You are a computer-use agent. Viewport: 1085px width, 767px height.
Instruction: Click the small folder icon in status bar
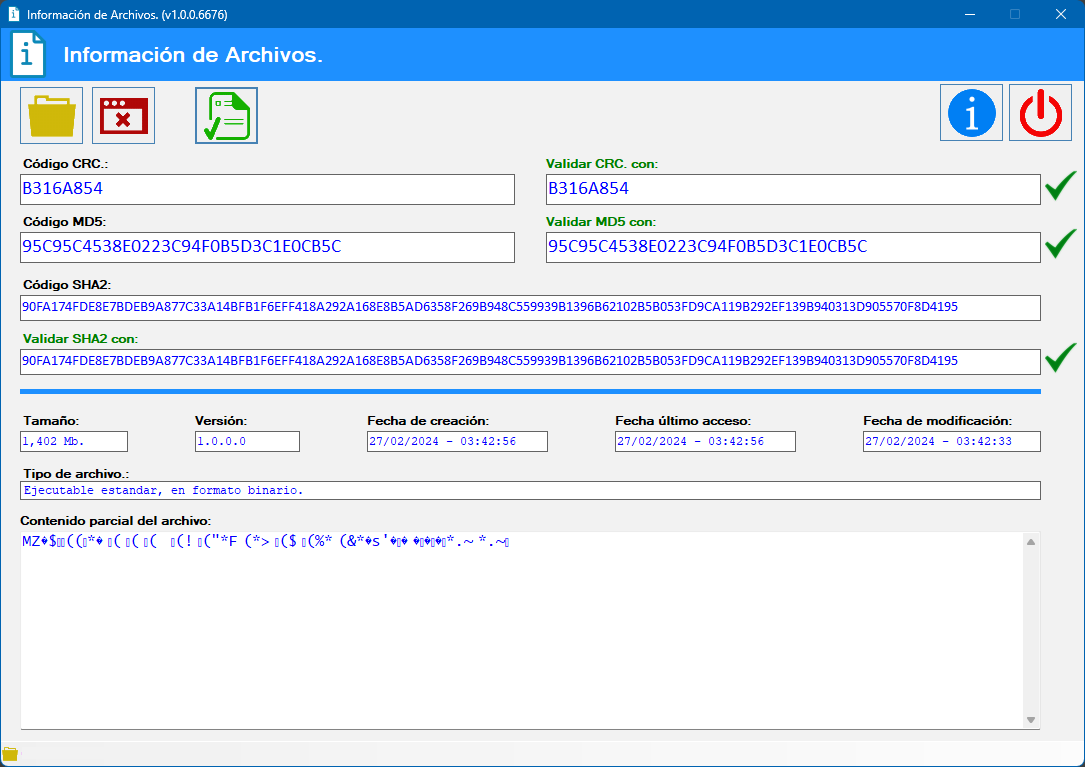[10, 754]
